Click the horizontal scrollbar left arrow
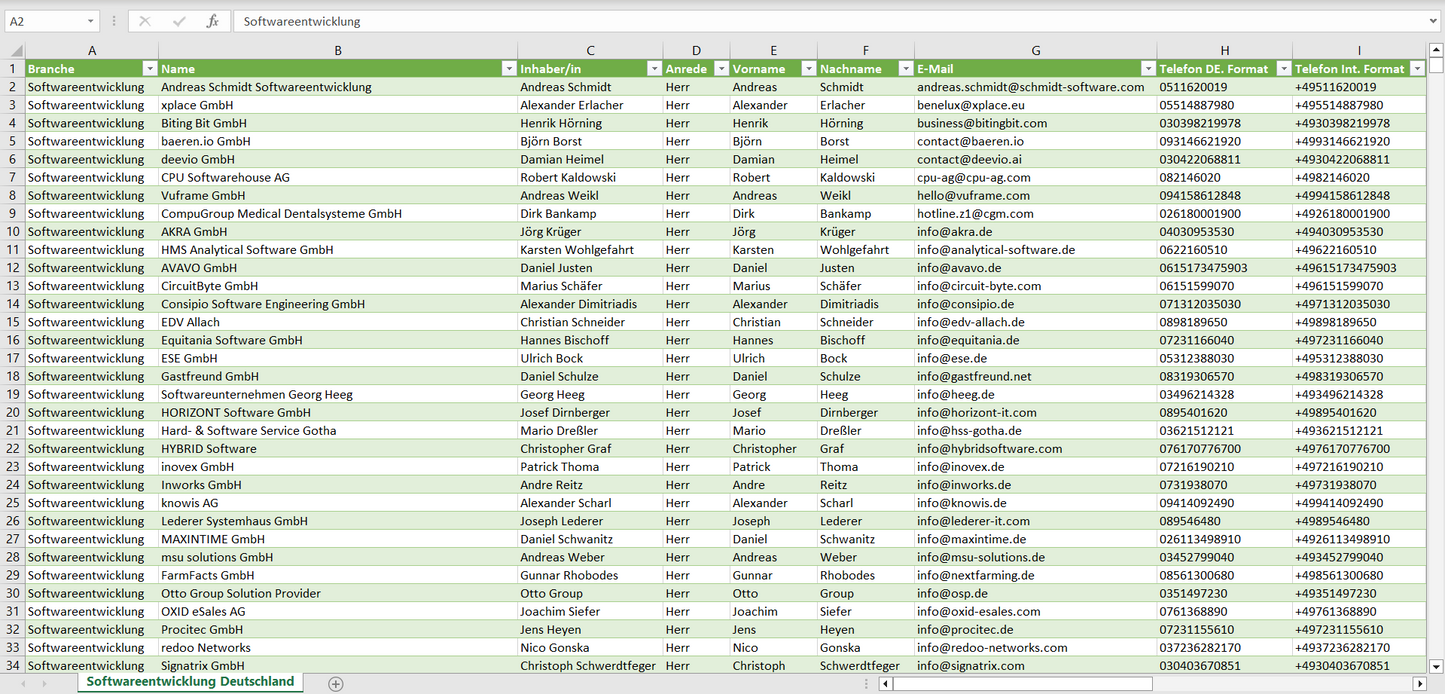Screen dimensions: 1445x694 [885, 684]
